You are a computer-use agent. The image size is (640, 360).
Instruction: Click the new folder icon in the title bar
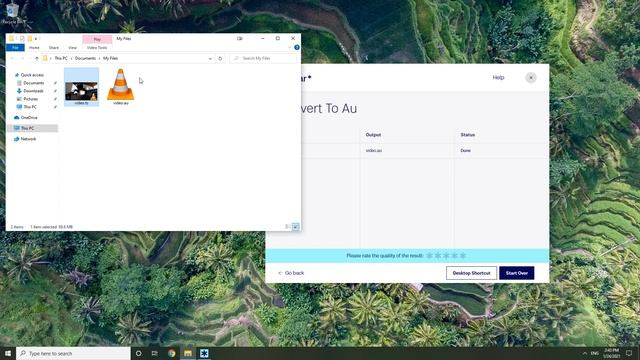(30, 39)
